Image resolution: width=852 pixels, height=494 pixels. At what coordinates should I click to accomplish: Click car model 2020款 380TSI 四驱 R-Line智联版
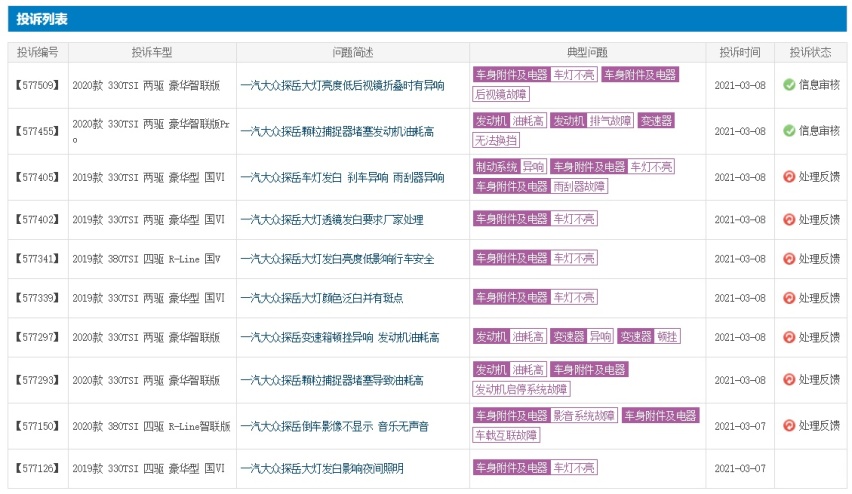151,427
